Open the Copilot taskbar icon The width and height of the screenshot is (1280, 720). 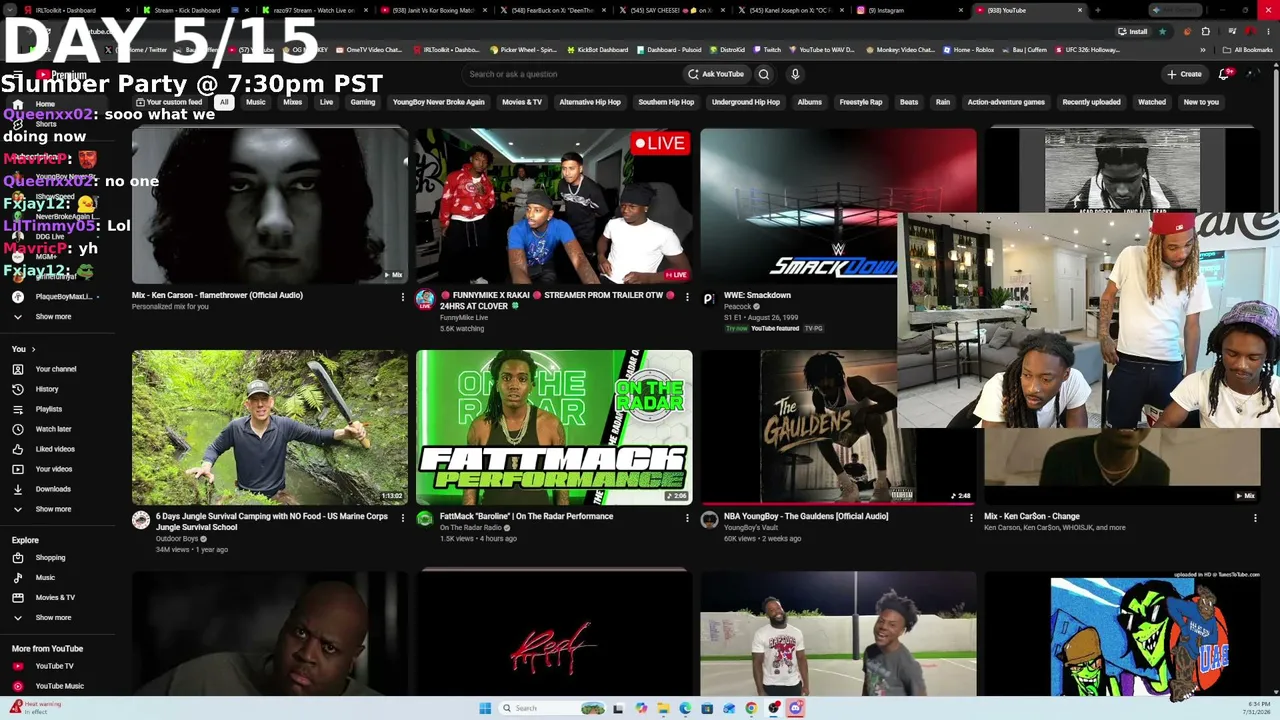(x=641, y=708)
